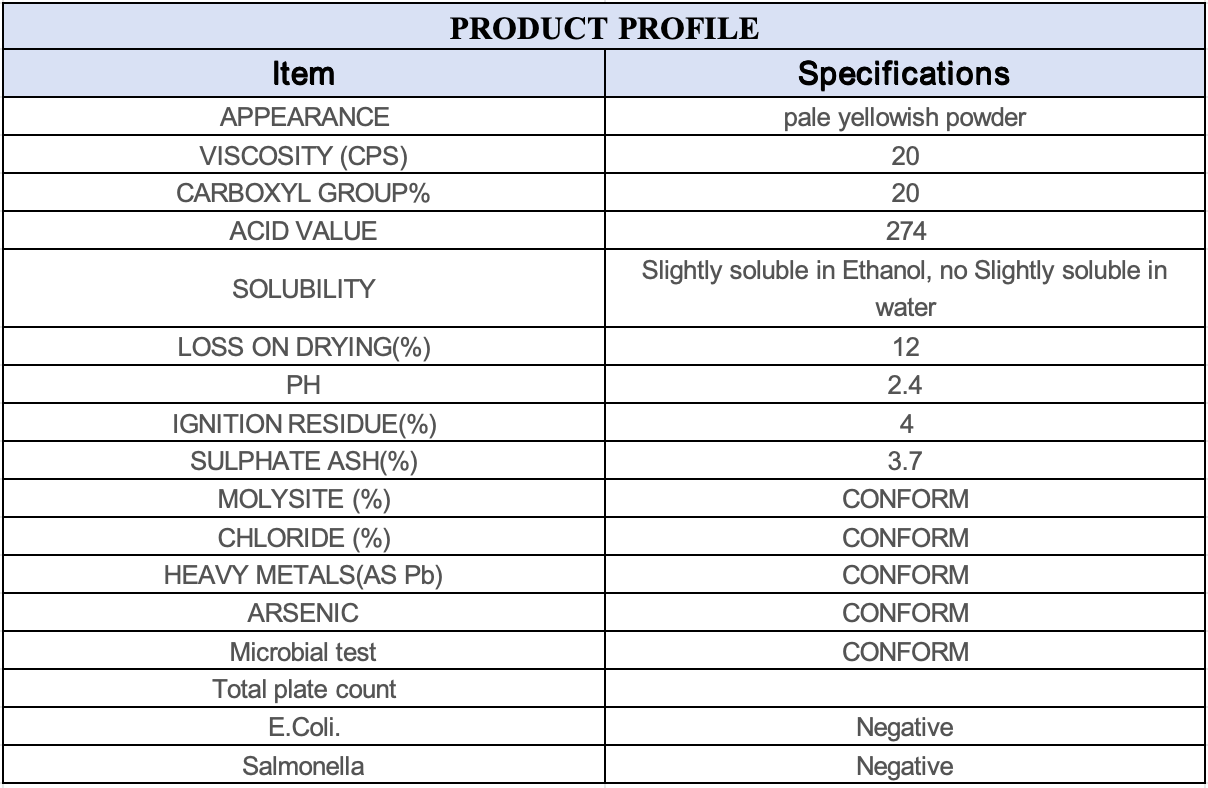Screen dimensions: 1208x788
Task: Click the pale yellowish powder cell
Action: pyautogui.click(x=905, y=117)
